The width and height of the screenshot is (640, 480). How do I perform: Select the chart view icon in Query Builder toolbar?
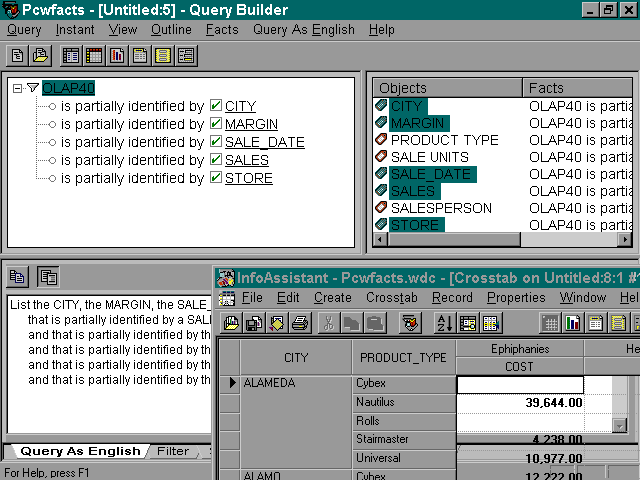[117, 55]
